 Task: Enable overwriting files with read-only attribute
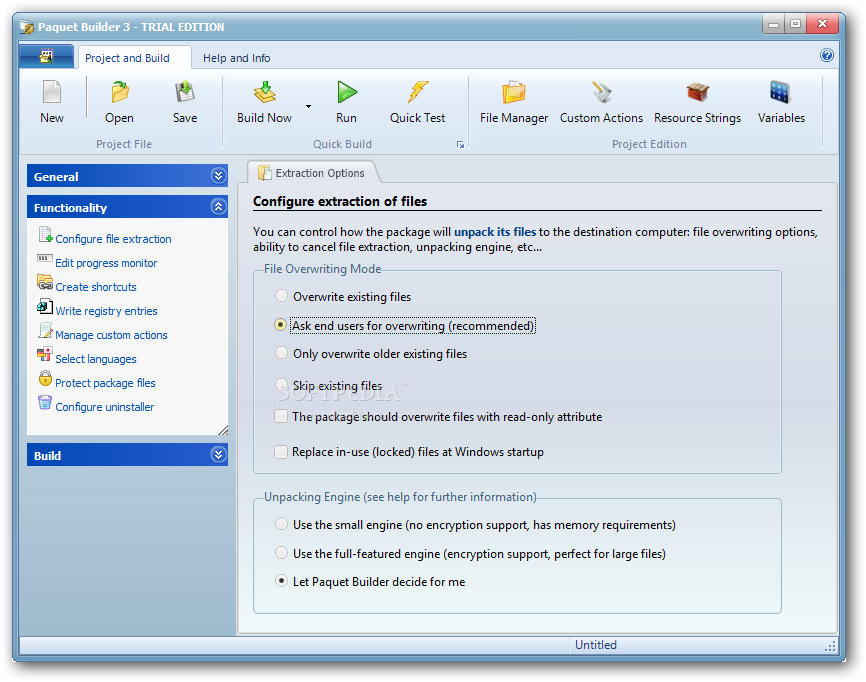pyautogui.click(x=281, y=416)
